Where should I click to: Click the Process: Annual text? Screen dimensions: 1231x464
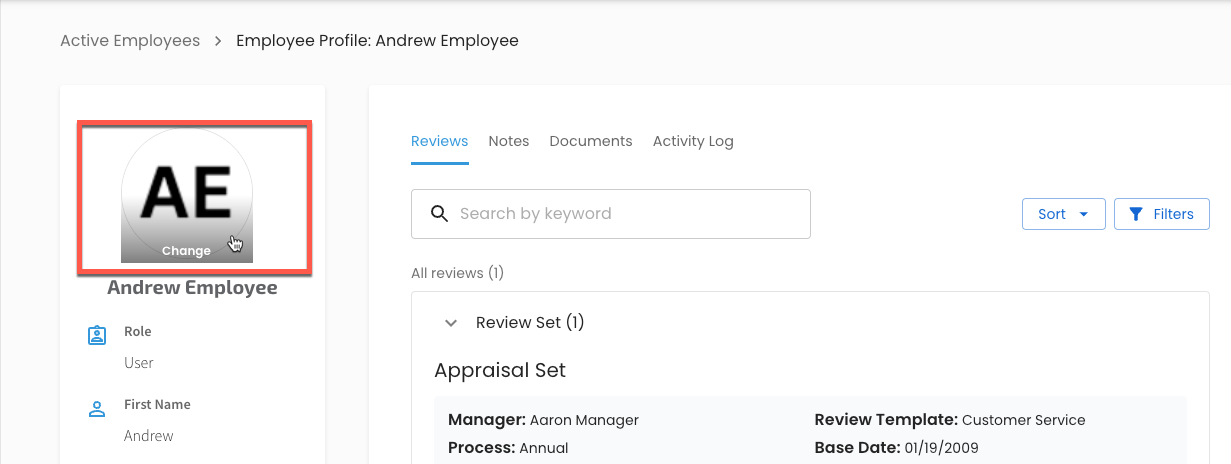(508, 447)
